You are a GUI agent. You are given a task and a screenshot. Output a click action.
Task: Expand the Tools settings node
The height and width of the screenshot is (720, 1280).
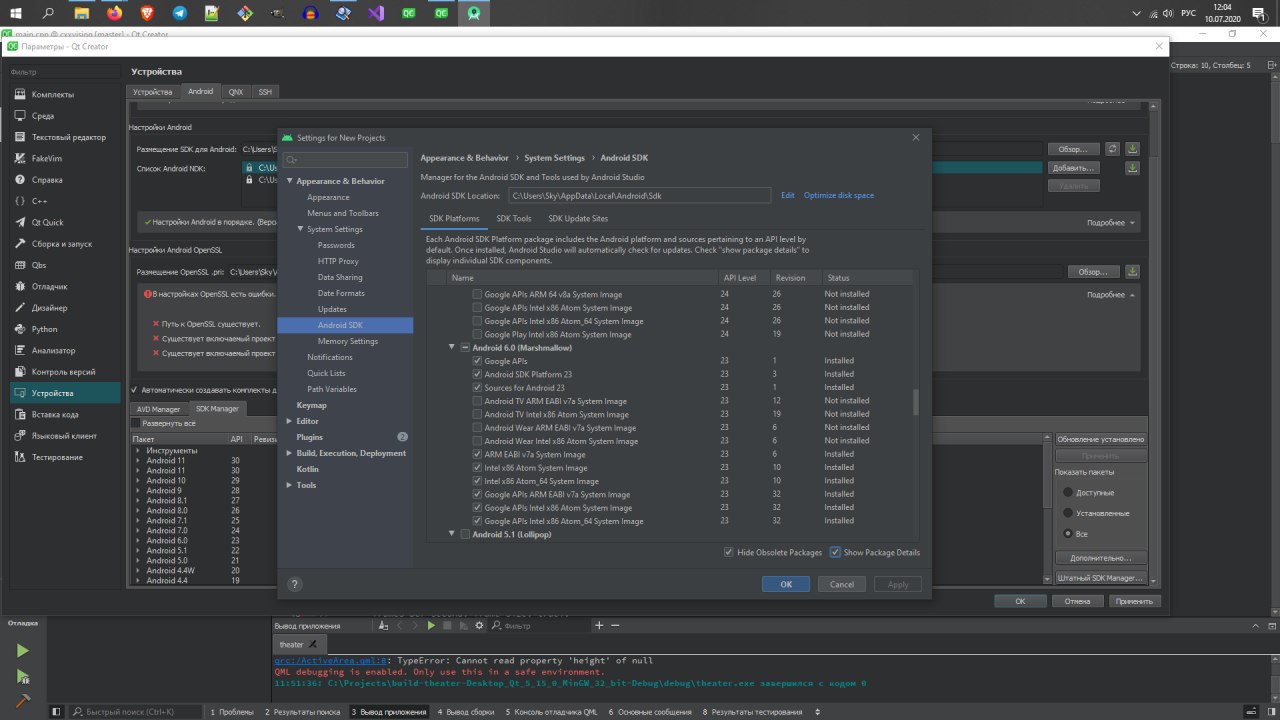(x=290, y=485)
